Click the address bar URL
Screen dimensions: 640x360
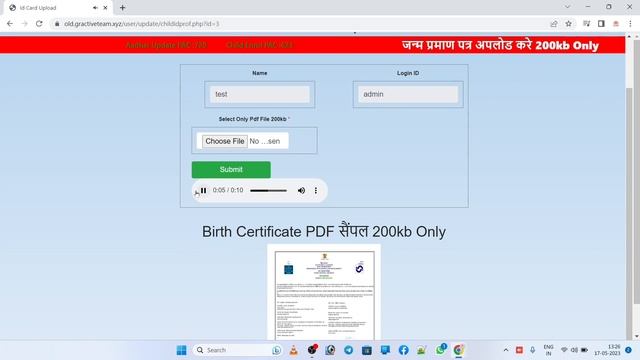click(142, 24)
